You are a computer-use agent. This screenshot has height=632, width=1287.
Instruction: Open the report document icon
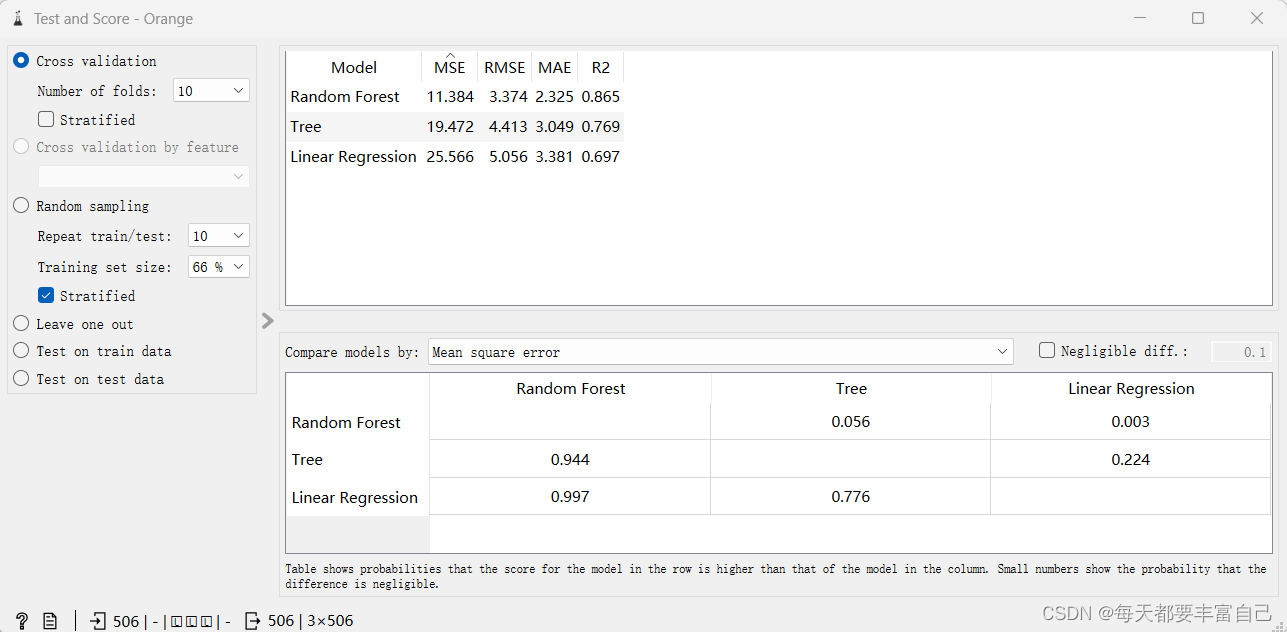[50, 621]
